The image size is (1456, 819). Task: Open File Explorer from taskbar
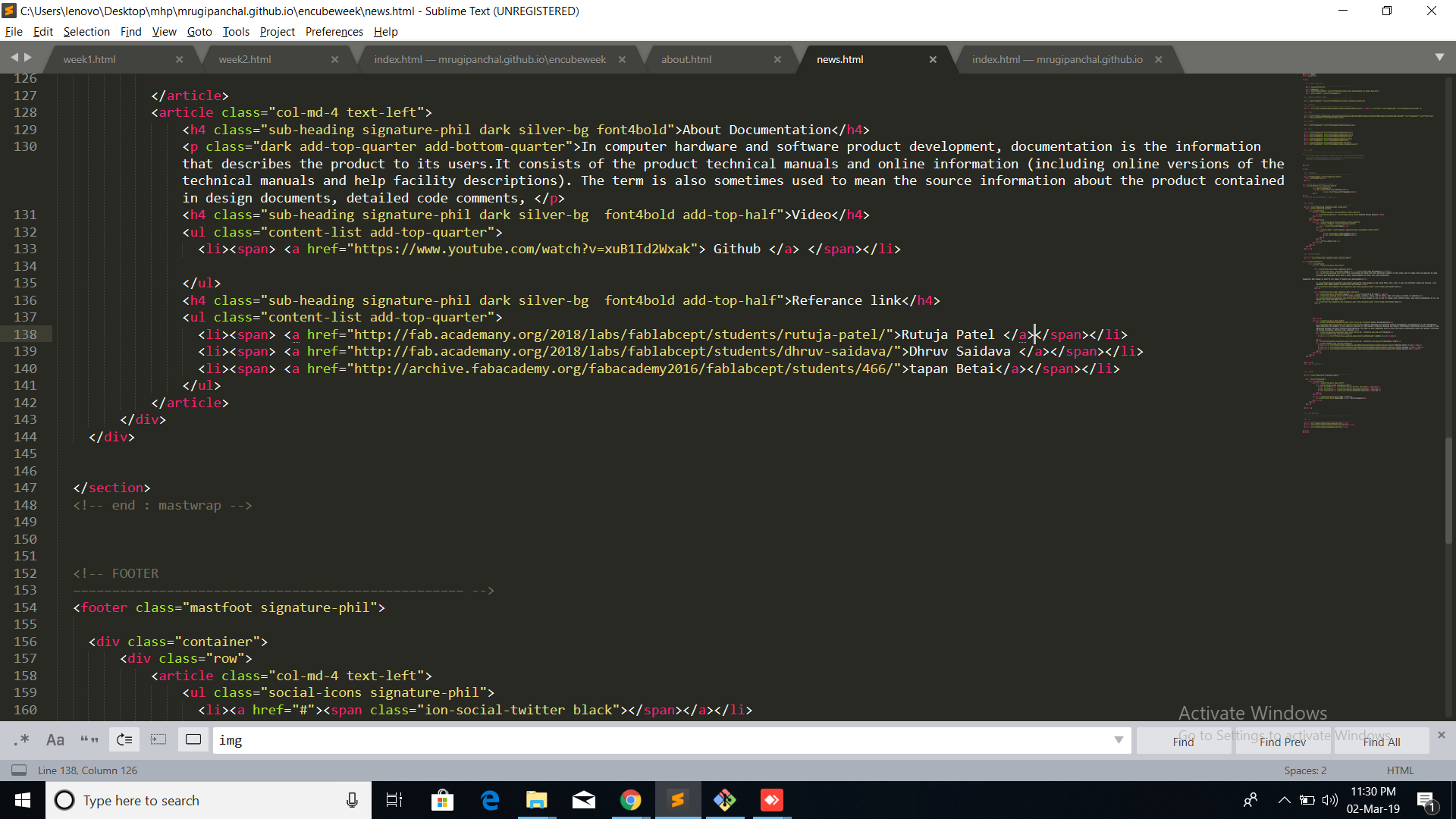tap(537, 800)
